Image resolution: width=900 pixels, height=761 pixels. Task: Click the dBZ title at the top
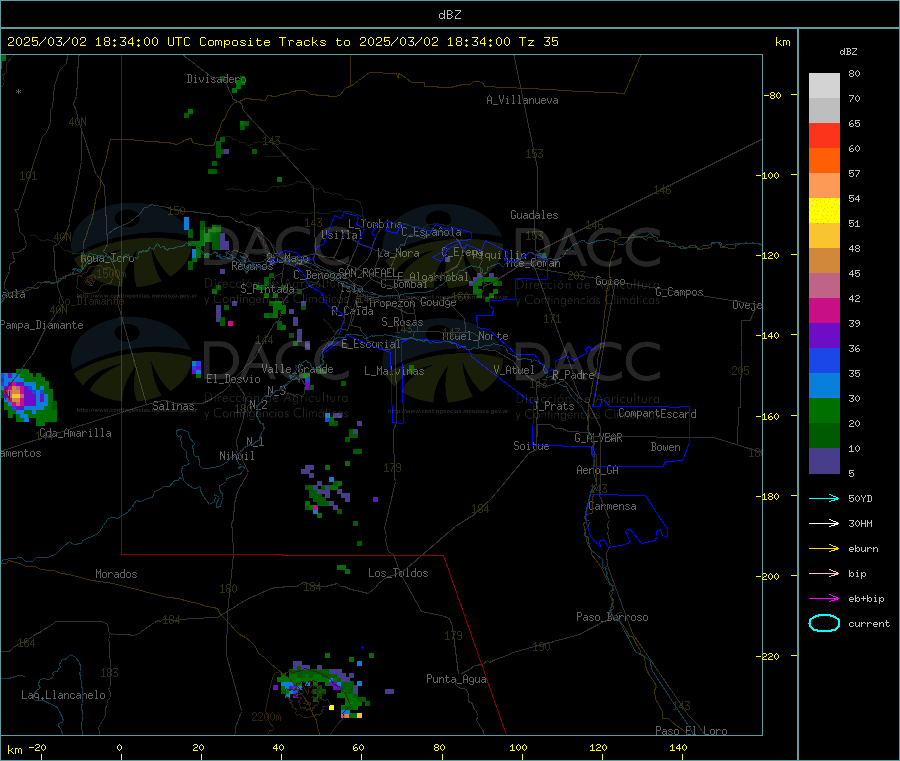click(x=449, y=15)
